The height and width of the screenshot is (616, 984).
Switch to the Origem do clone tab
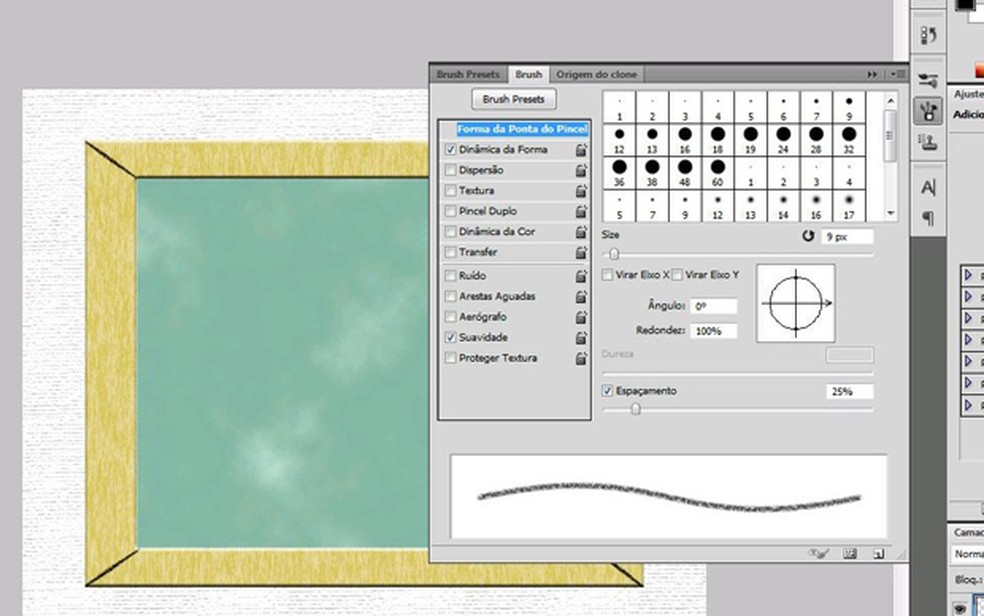pyautogui.click(x=596, y=74)
